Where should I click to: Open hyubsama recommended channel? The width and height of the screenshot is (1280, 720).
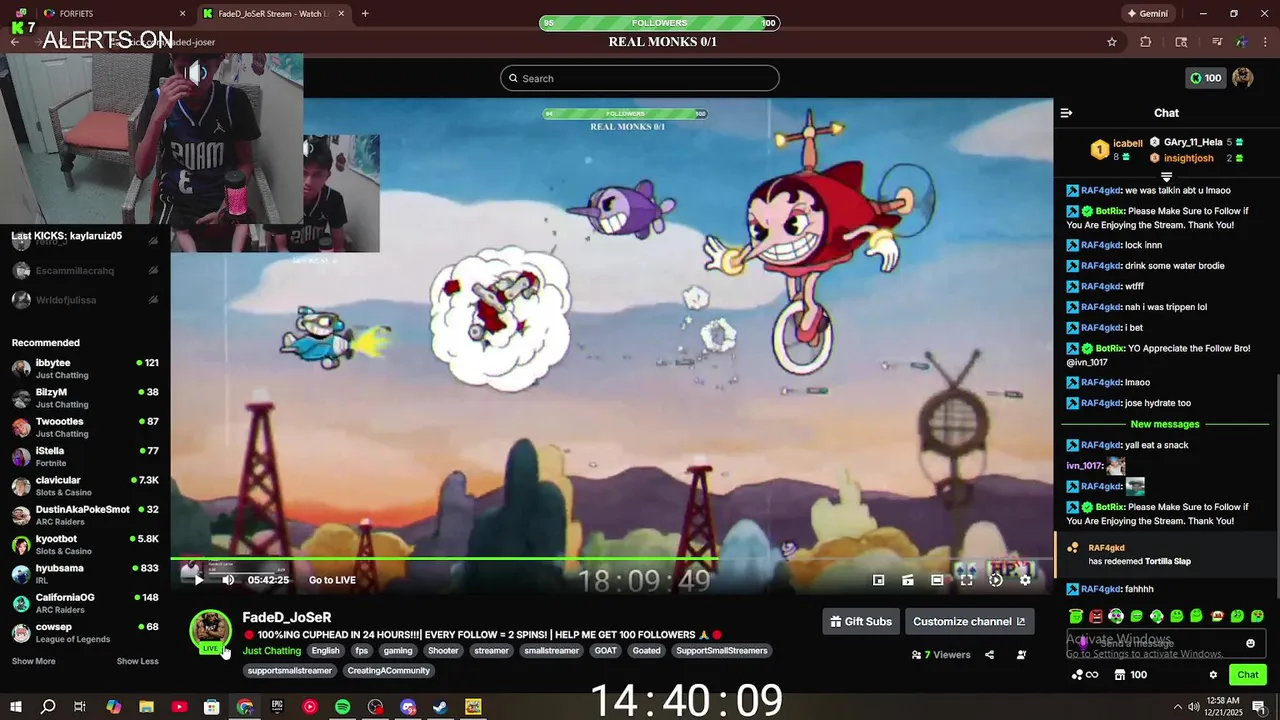coord(85,574)
